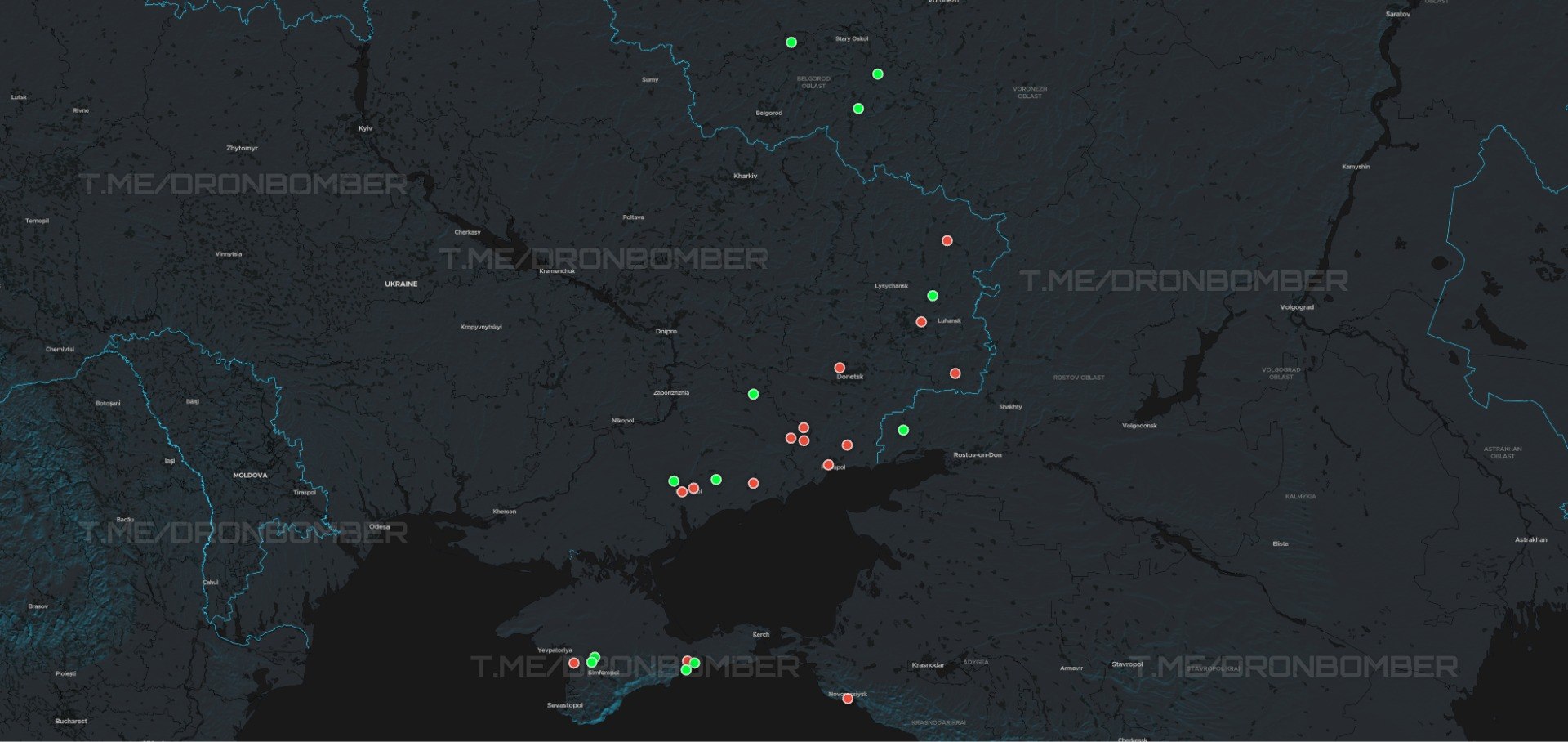1568x742 pixels.
Task: Select the Zhytomyr city label
Action: click(x=243, y=148)
